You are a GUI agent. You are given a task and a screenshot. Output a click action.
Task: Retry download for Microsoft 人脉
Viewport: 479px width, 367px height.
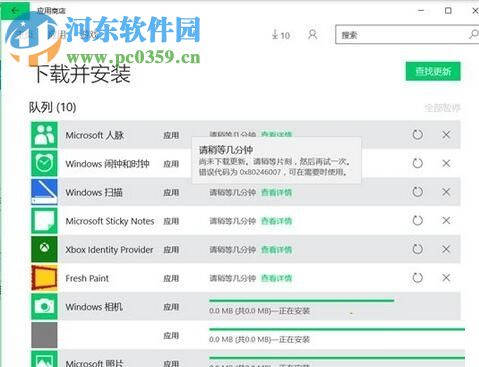(x=418, y=135)
